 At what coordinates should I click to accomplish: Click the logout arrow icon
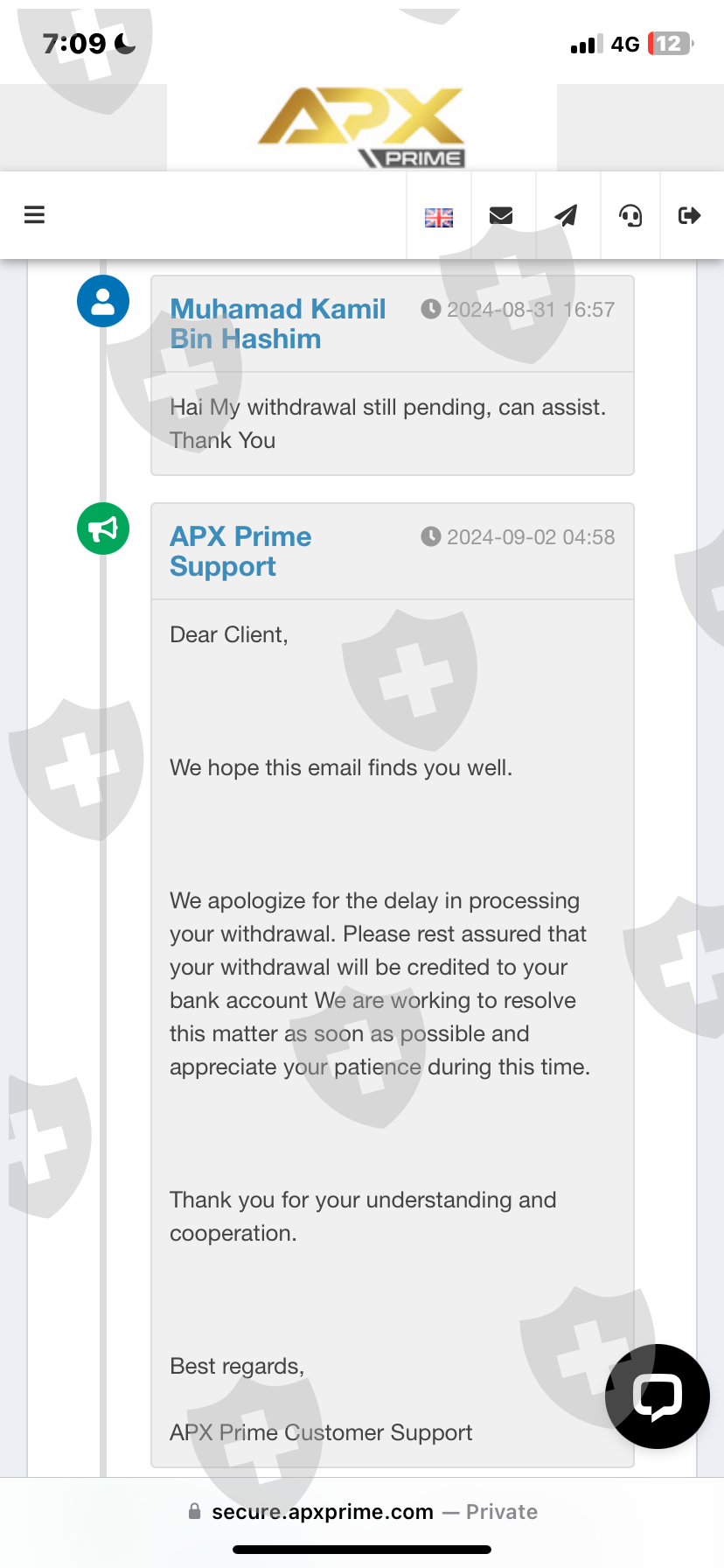point(690,215)
